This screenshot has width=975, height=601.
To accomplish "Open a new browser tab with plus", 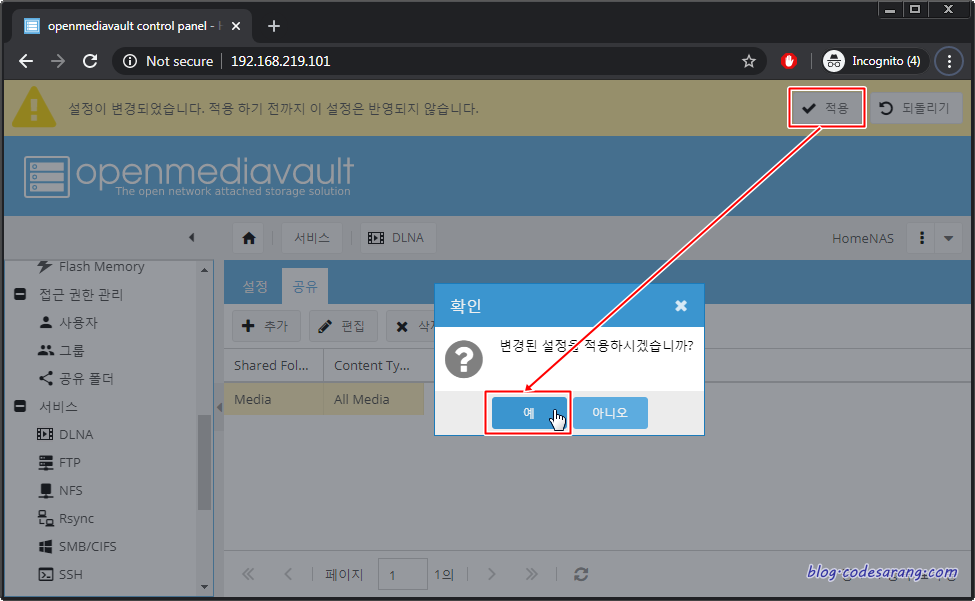I will pyautogui.click(x=274, y=26).
